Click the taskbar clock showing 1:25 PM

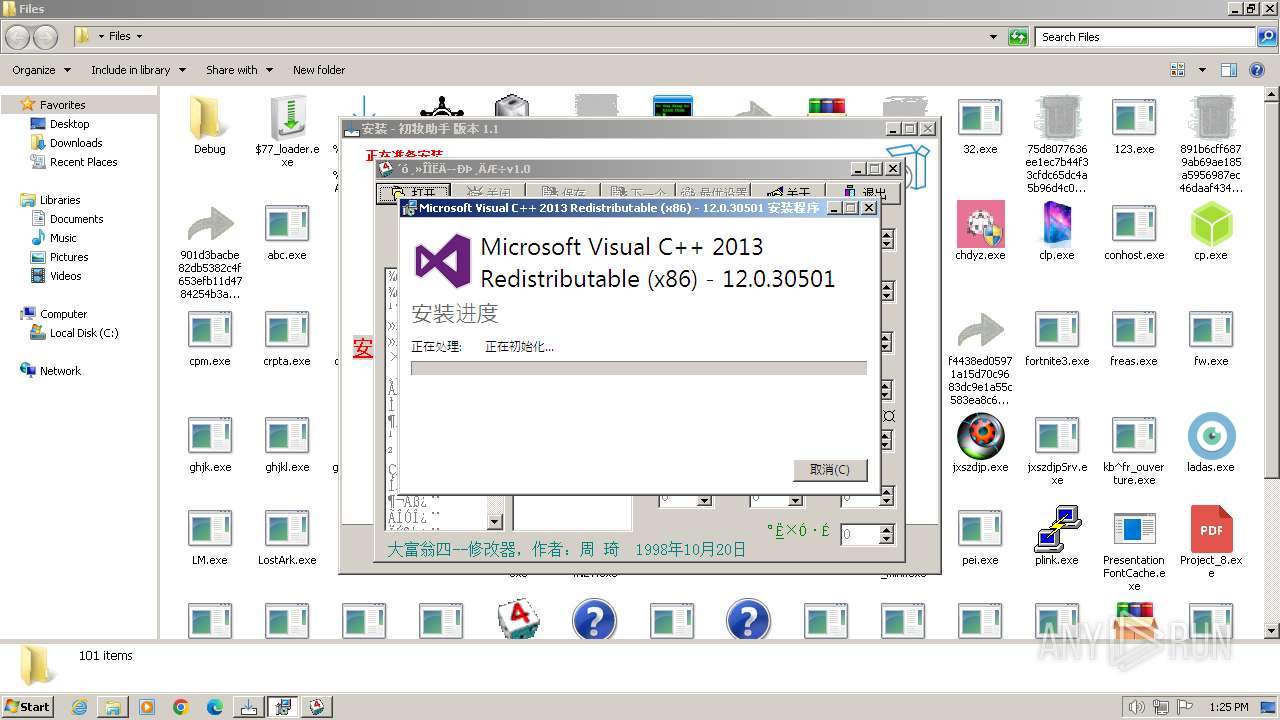[x=1228, y=707]
